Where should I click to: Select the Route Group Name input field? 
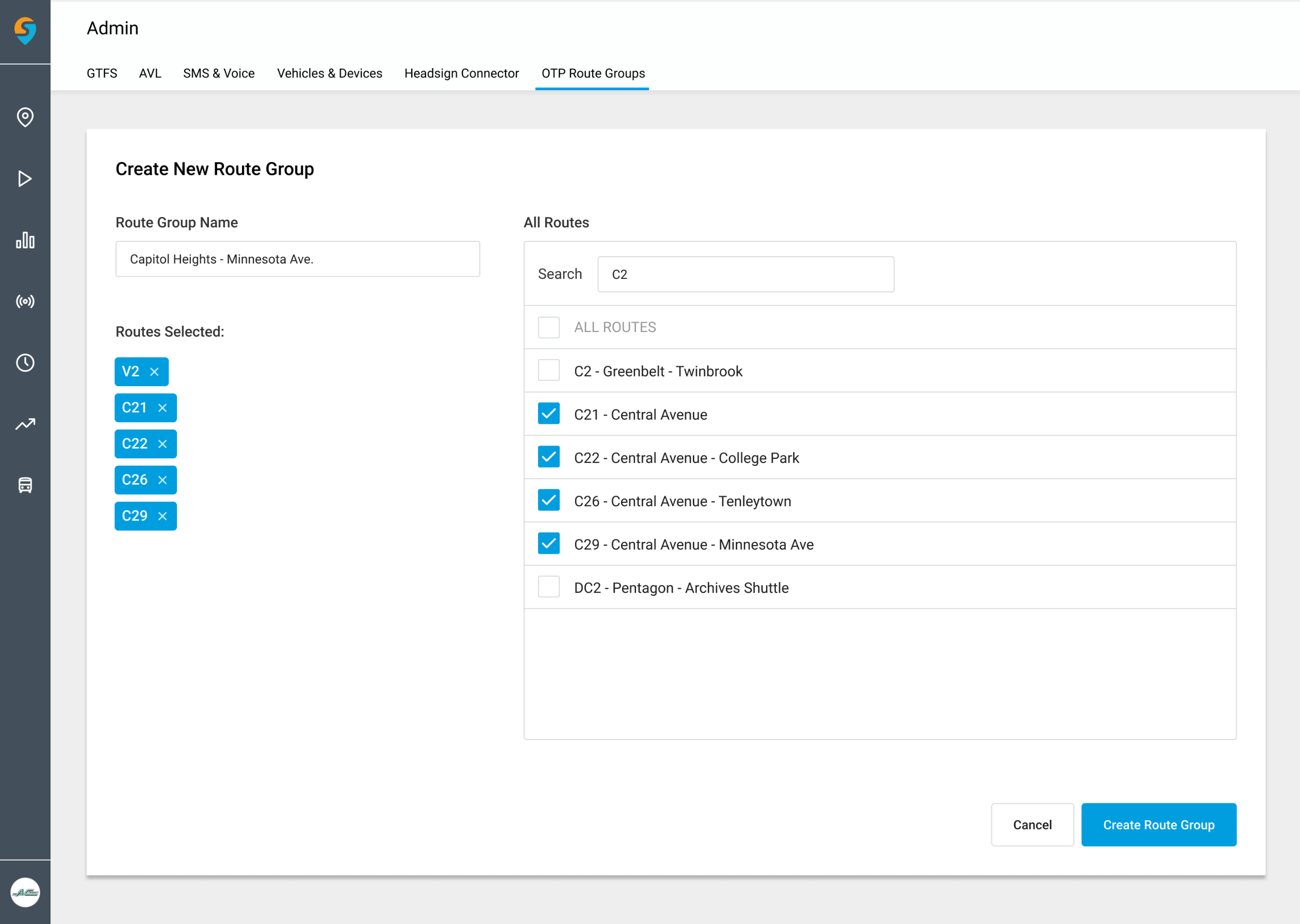click(298, 259)
